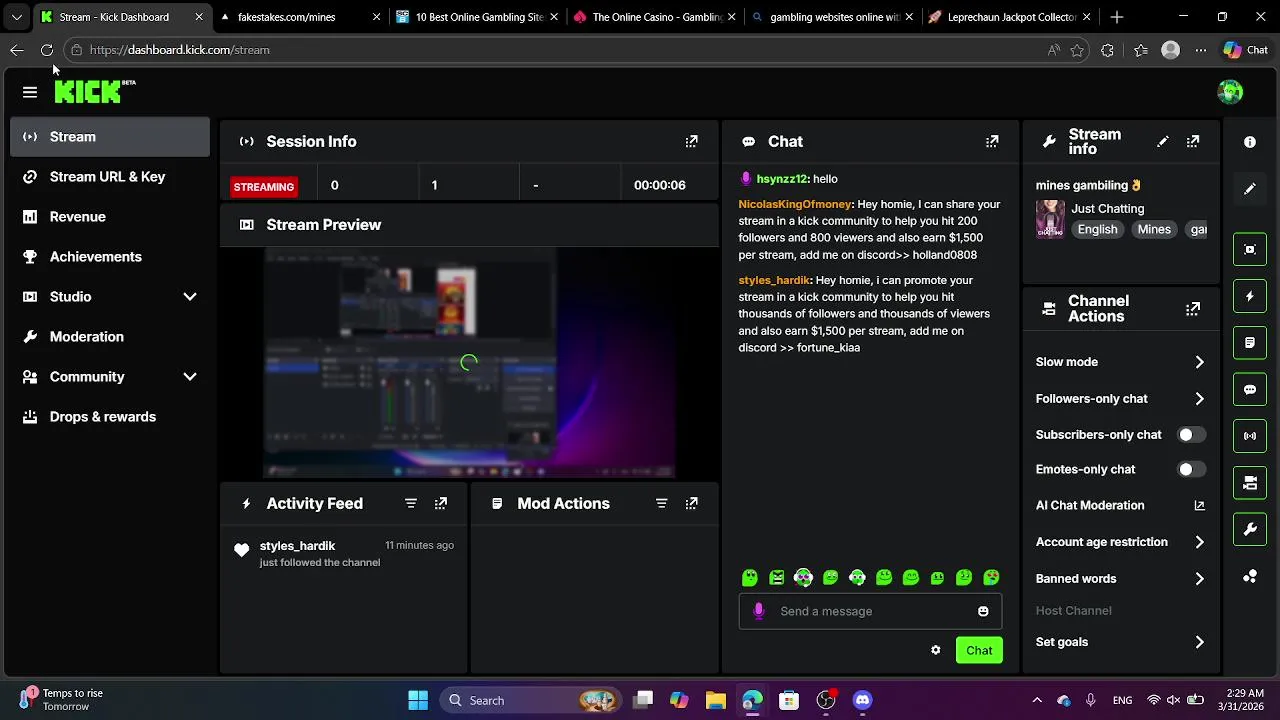This screenshot has width=1280, height=720.
Task: Switch to the fakestakes.com/mines tab
Action: pos(298,17)
